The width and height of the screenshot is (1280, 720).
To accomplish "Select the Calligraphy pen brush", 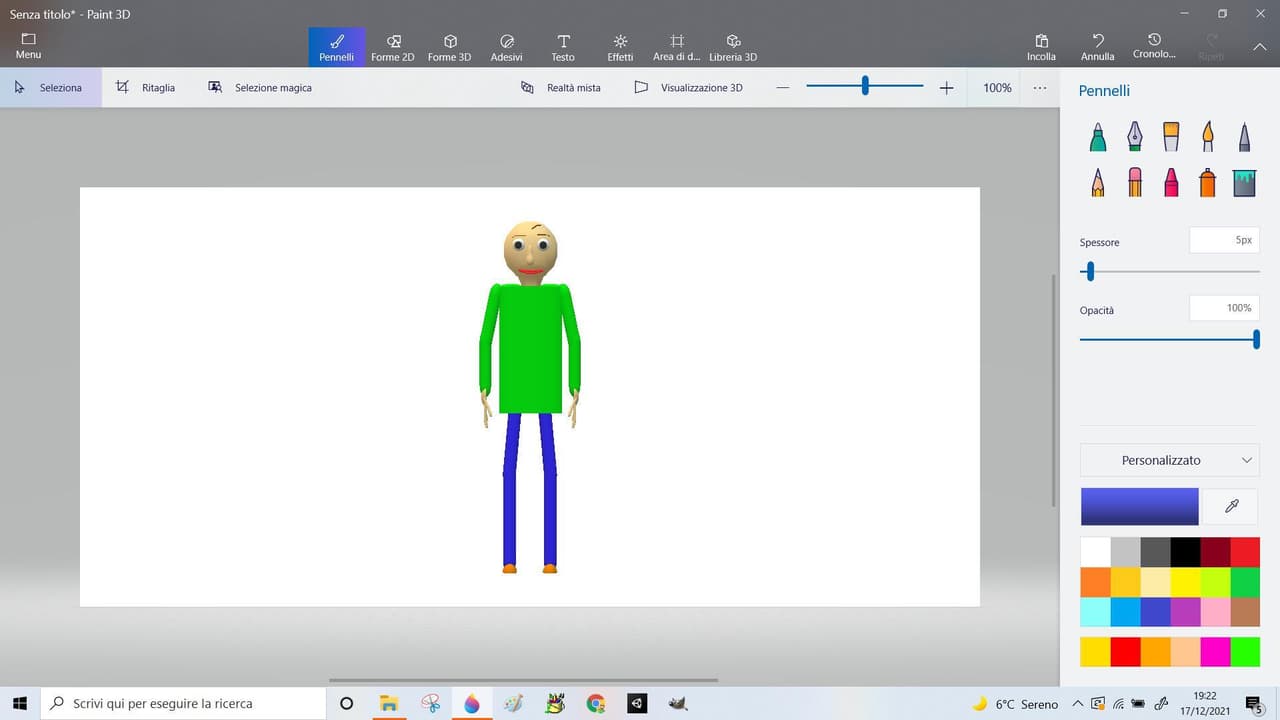I will tap(1135, 137).
